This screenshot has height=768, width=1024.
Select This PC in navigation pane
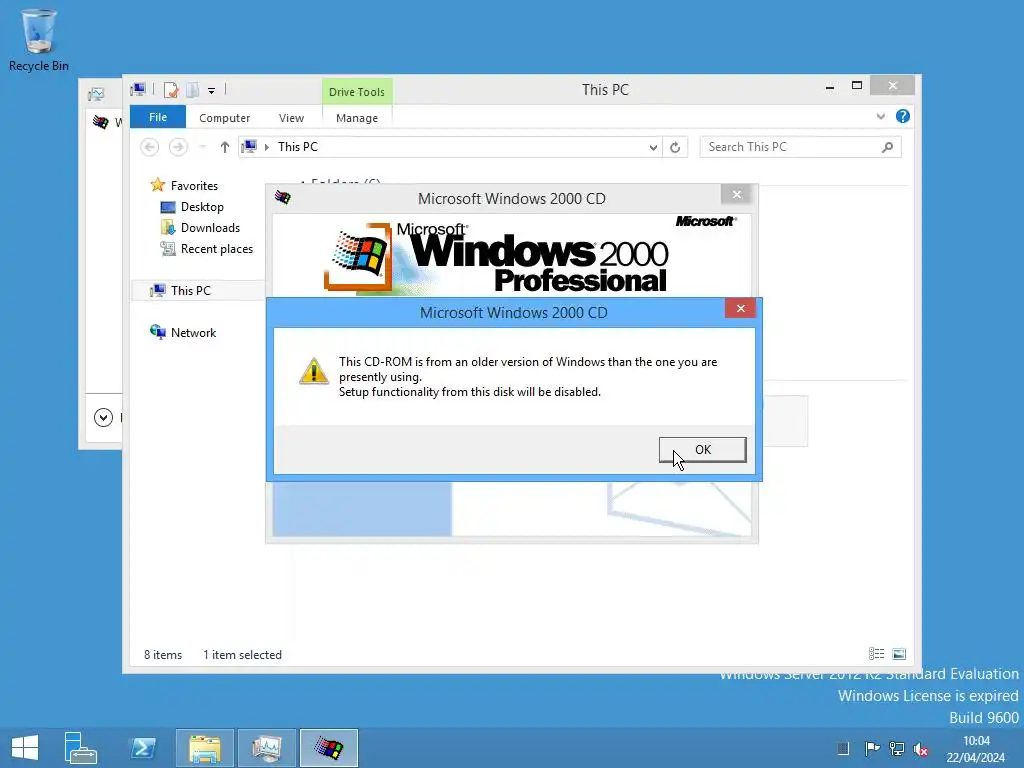[x=191, y=291]
